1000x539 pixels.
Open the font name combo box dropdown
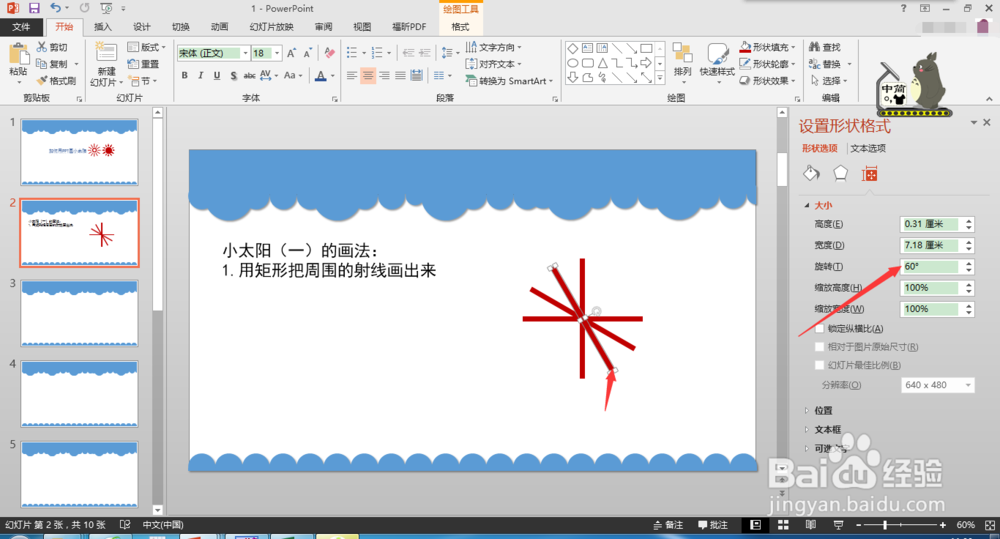(246, 53)
